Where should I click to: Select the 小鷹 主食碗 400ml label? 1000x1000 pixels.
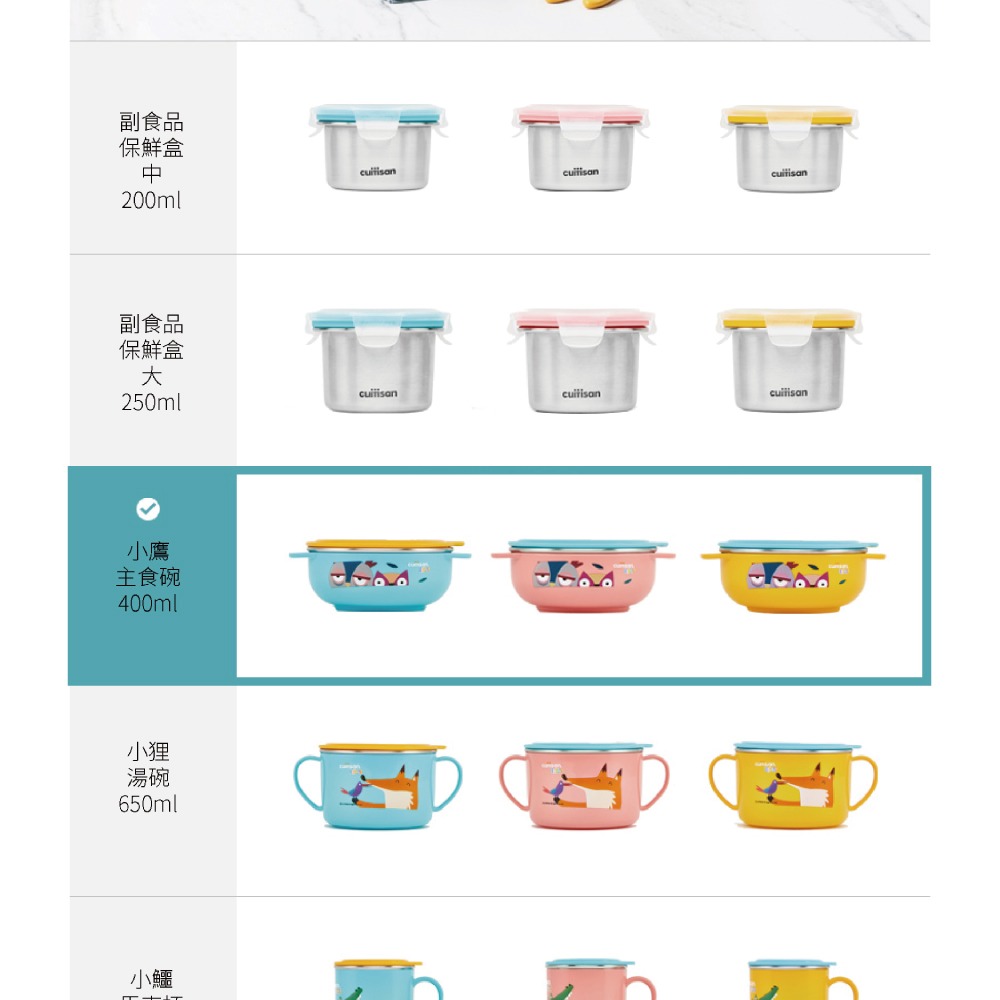click(x=148, y=577)
